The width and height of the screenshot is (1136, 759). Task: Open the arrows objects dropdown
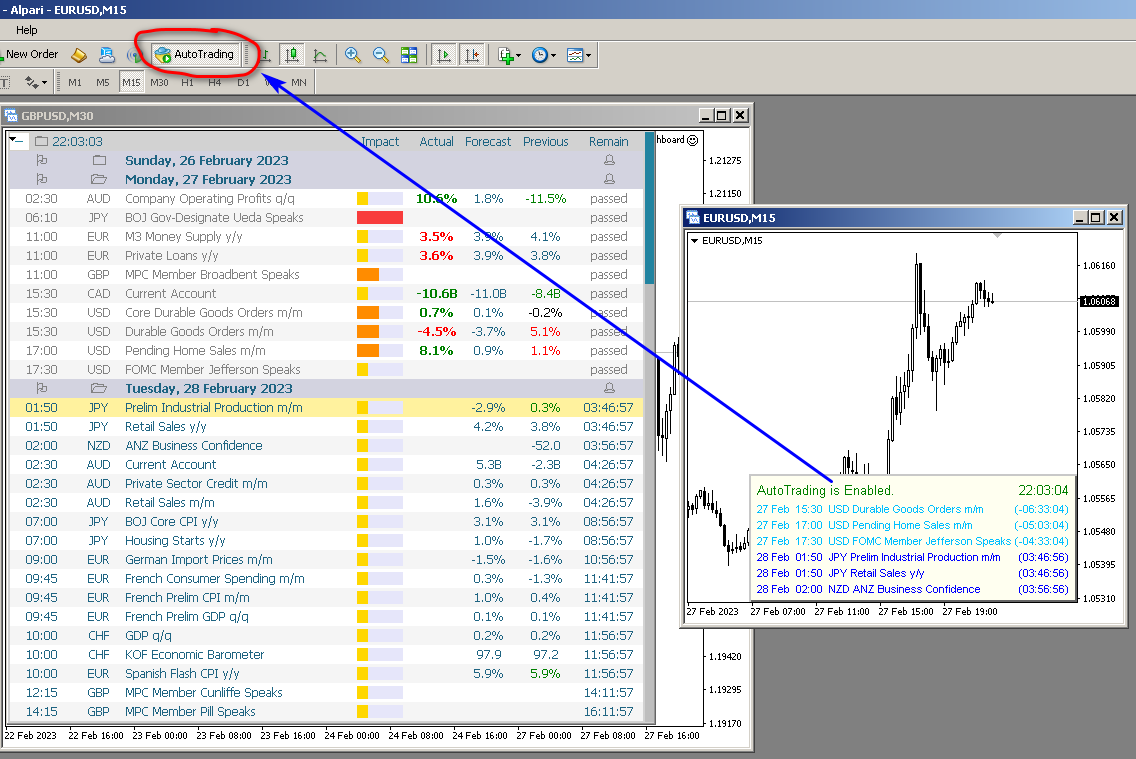36,83
